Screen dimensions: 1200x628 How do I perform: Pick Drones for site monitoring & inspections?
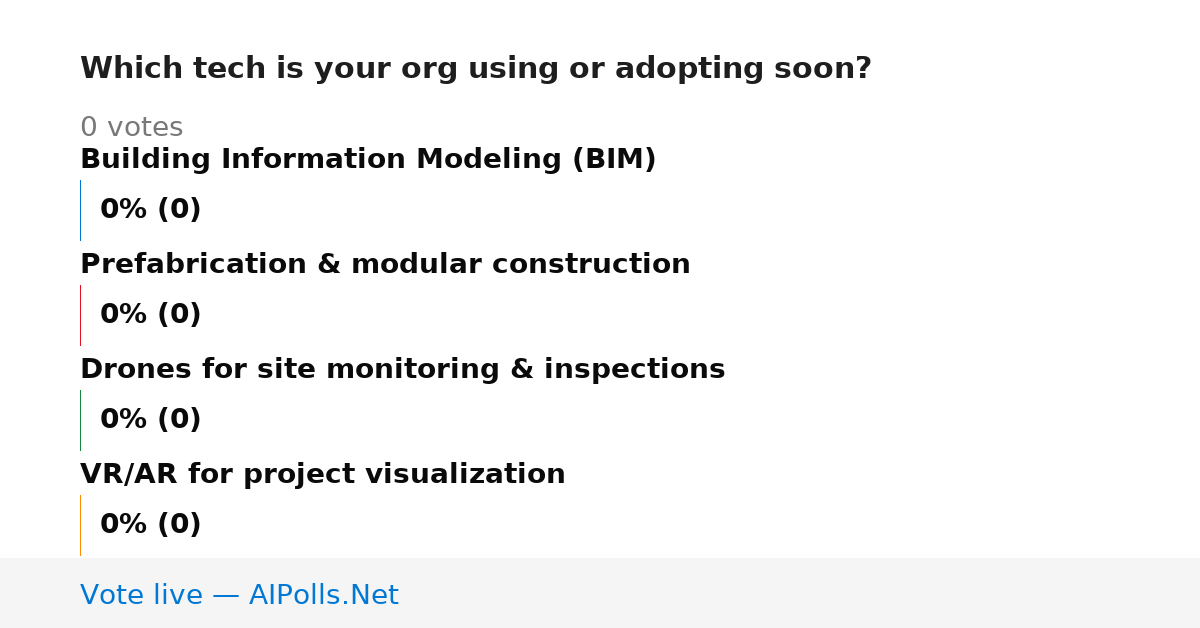tap(402, 370)
